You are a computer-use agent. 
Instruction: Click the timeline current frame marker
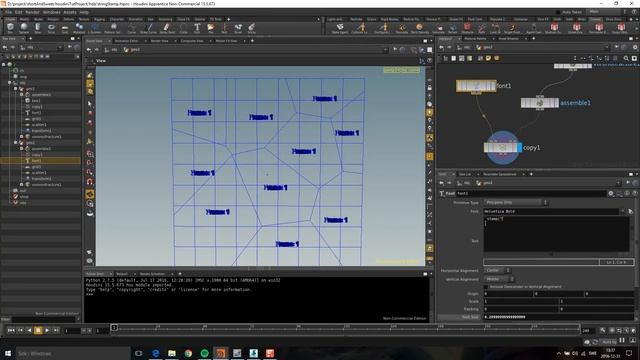(114, 327)
